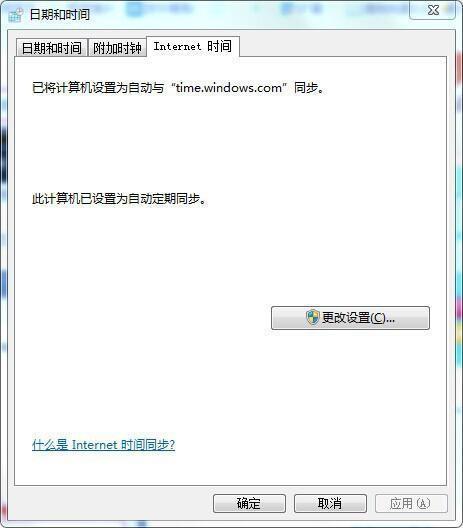The height and width of the screenshot is (528, 463).
Task: Open 更改设置(C)... to change settings
Action: tap(350, 318)
